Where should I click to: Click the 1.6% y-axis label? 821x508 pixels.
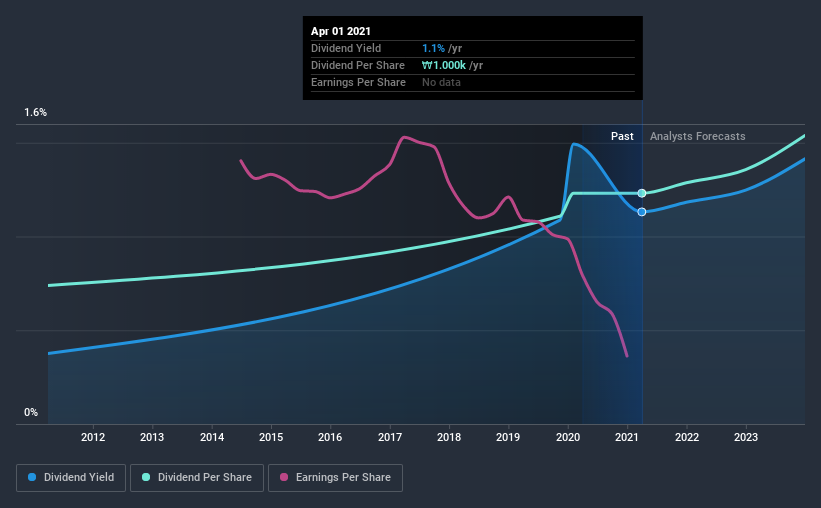pyautogui.click(x=36, y=113)
